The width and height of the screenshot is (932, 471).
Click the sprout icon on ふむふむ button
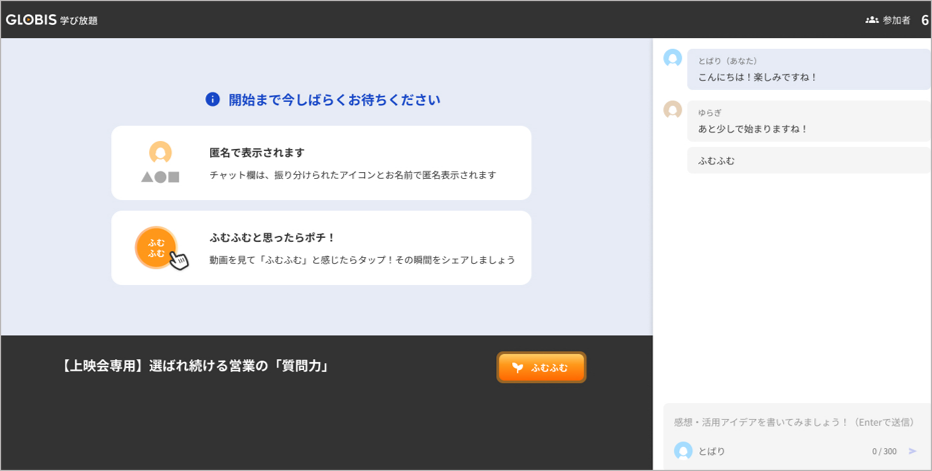tap(518, 368)
